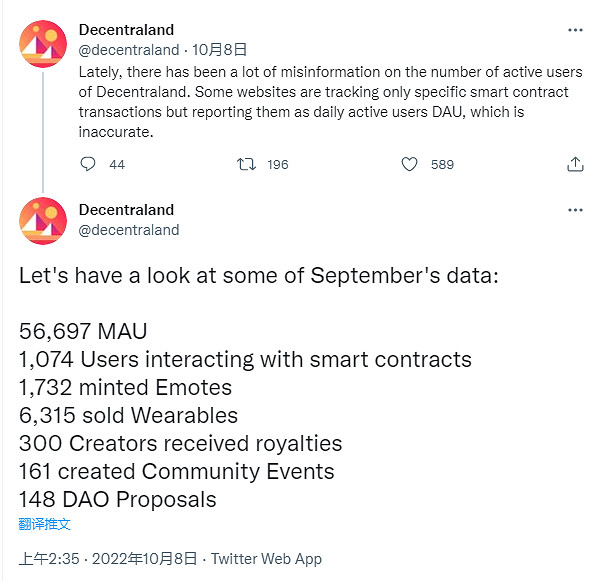Click the @decentraland handle on first tweet

tap(128, 49)
